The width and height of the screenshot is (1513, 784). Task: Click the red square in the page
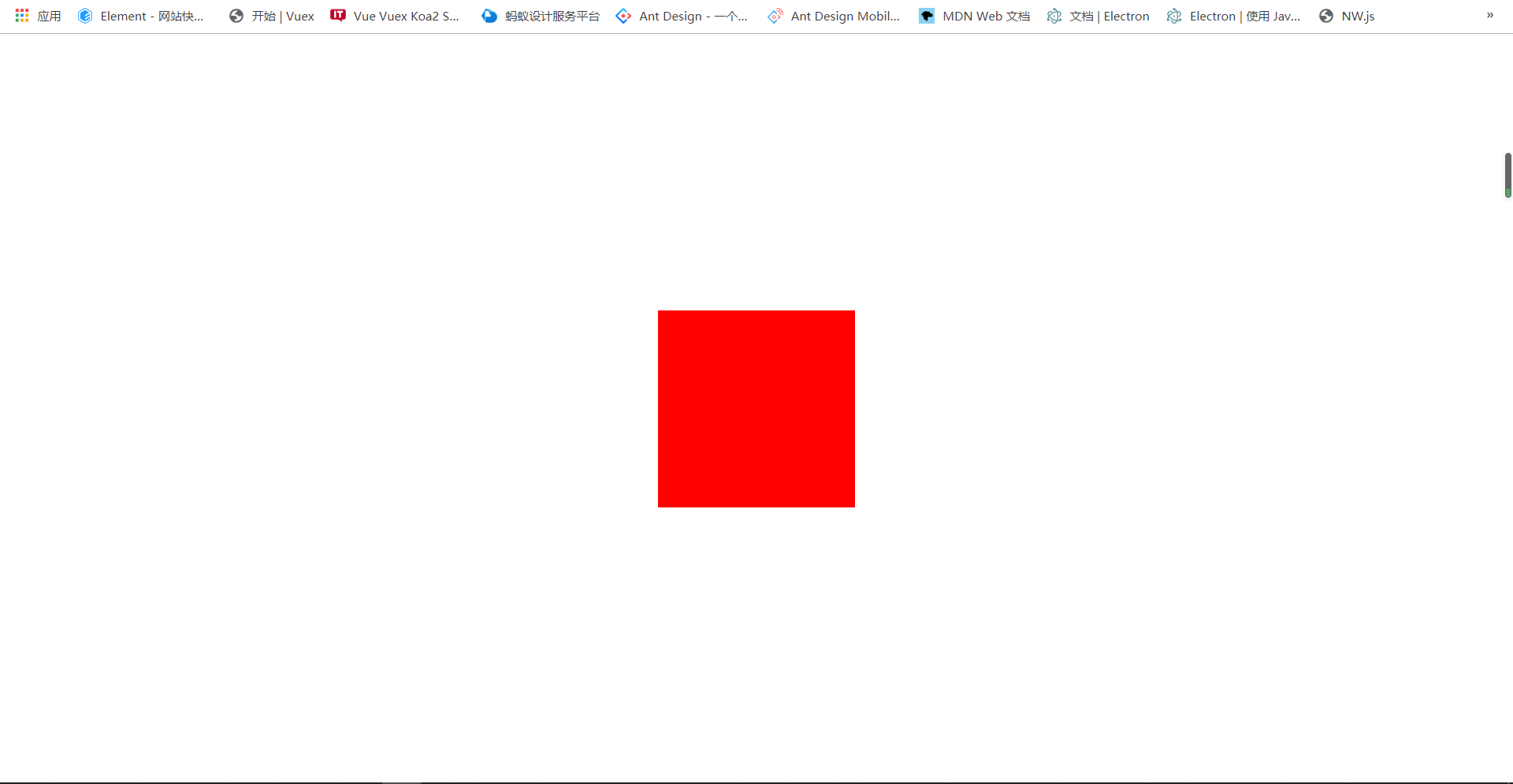(756, 409)
